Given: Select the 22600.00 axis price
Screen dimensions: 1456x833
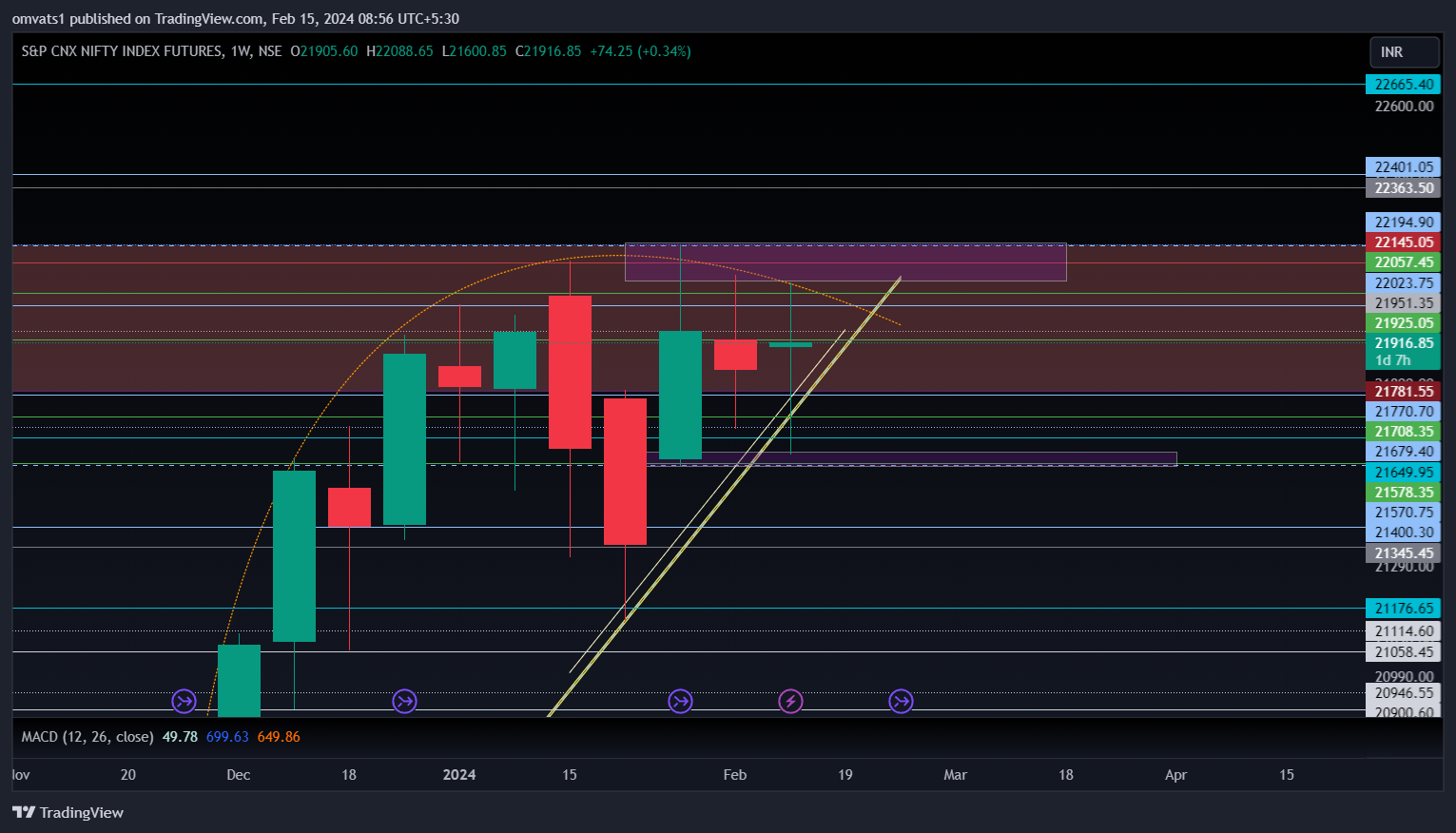Looking at the screenshot, I should click(x=1404, y=106).
